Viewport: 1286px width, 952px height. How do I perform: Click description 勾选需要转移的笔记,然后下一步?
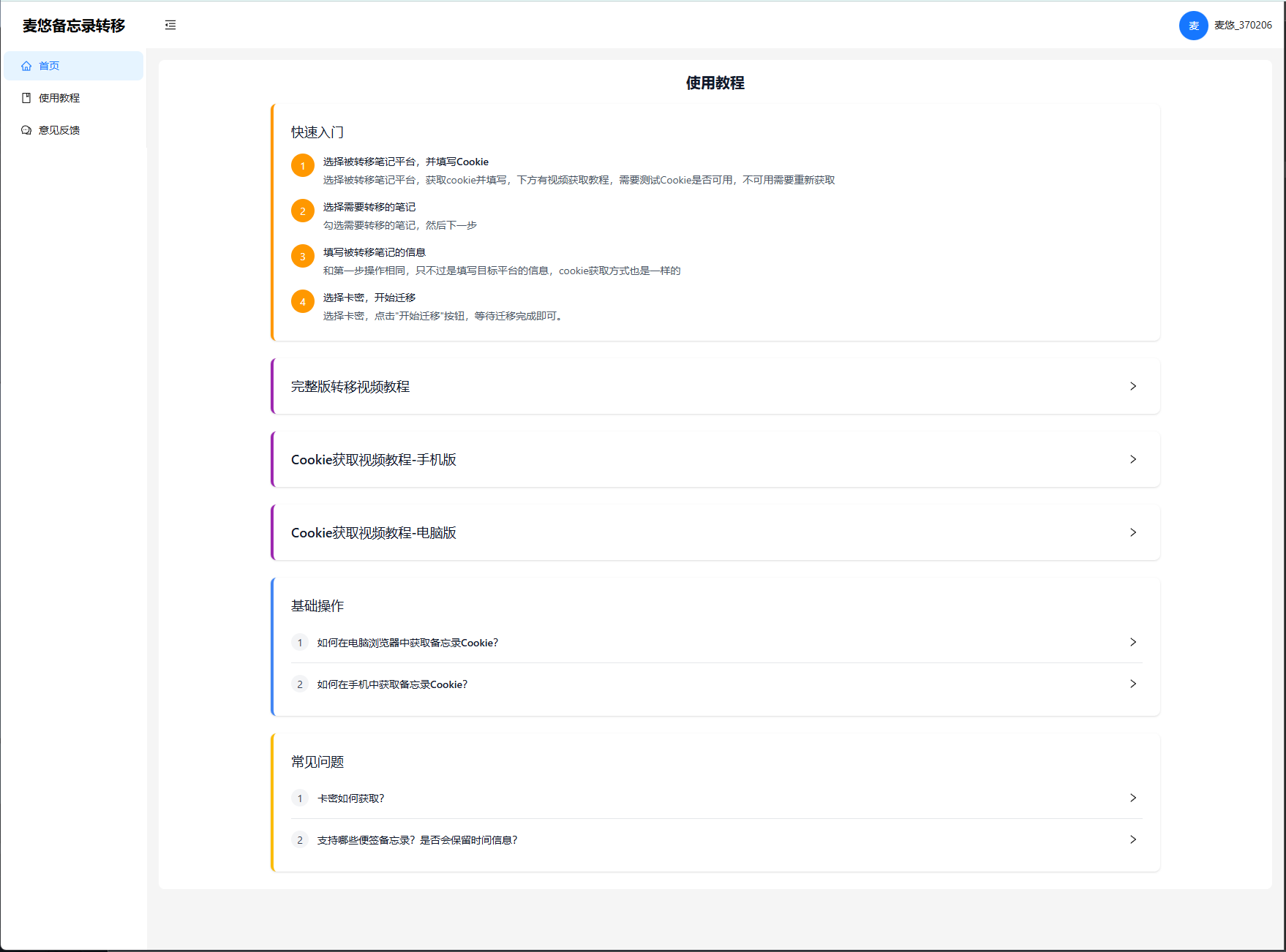pyautogui.click(x=400, y=225)
